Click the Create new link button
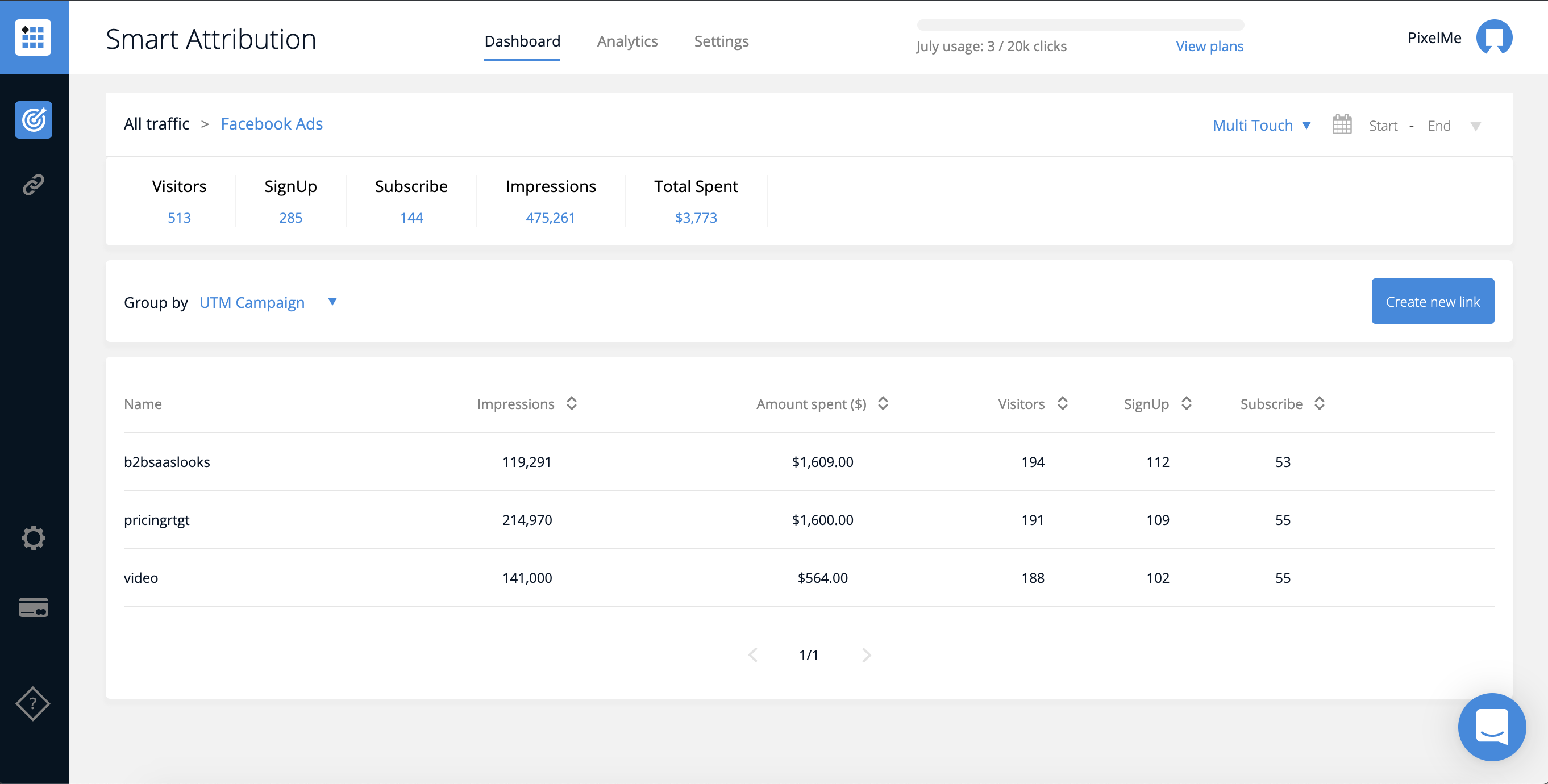1548x784 pixels. (x=1433, y=301)
